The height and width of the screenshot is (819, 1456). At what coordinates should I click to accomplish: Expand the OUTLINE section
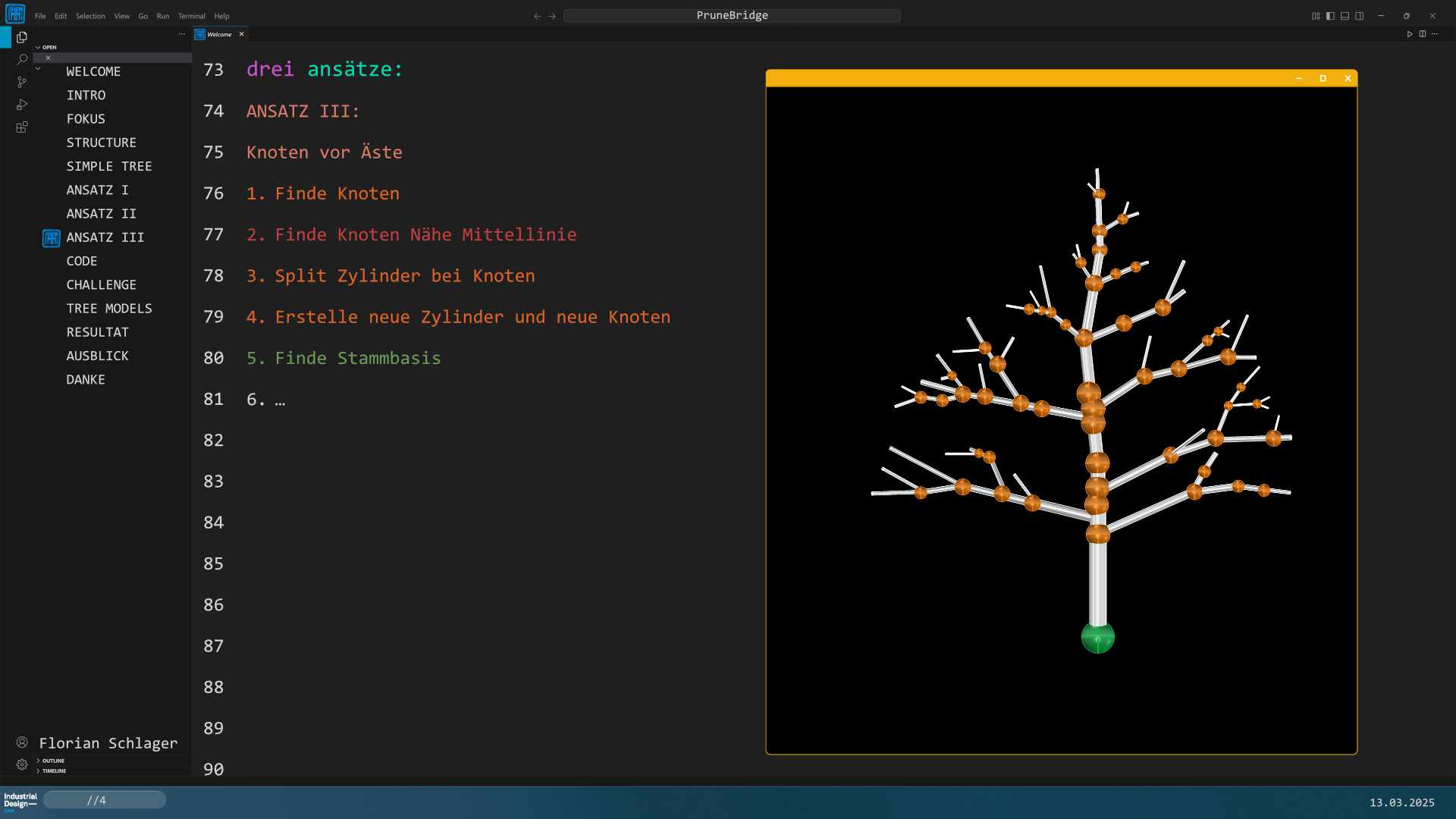53,761
